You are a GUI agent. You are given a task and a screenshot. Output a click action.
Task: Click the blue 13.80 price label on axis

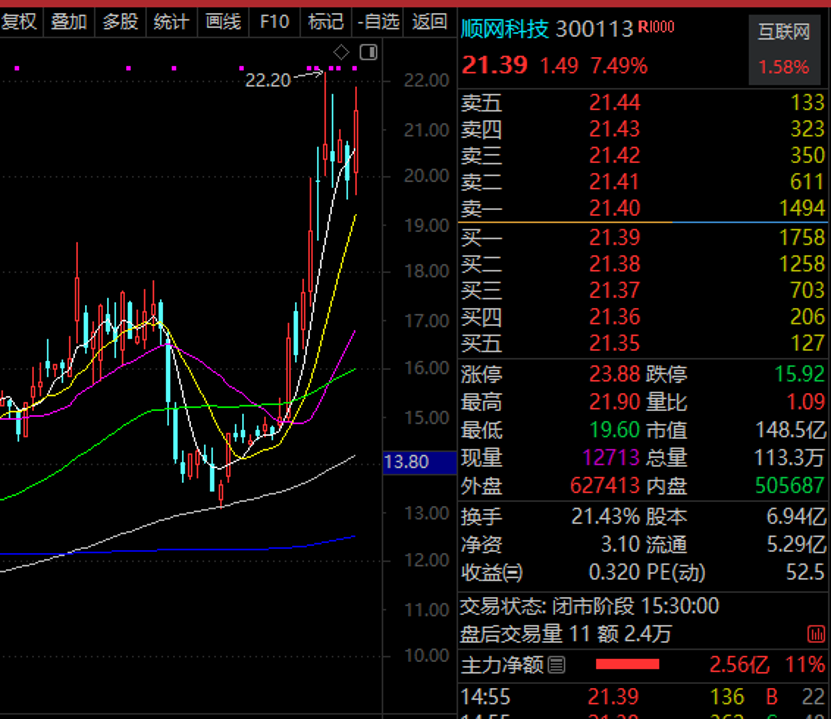pyautogui.click(x=406, y=462)
